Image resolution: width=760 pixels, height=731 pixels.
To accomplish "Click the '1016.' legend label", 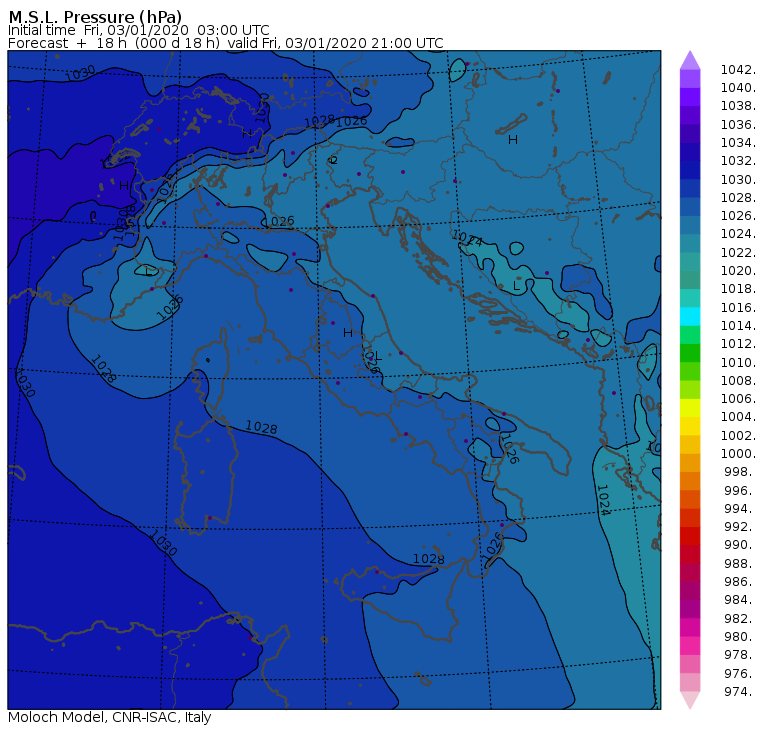I will click(x=738, y=307).
